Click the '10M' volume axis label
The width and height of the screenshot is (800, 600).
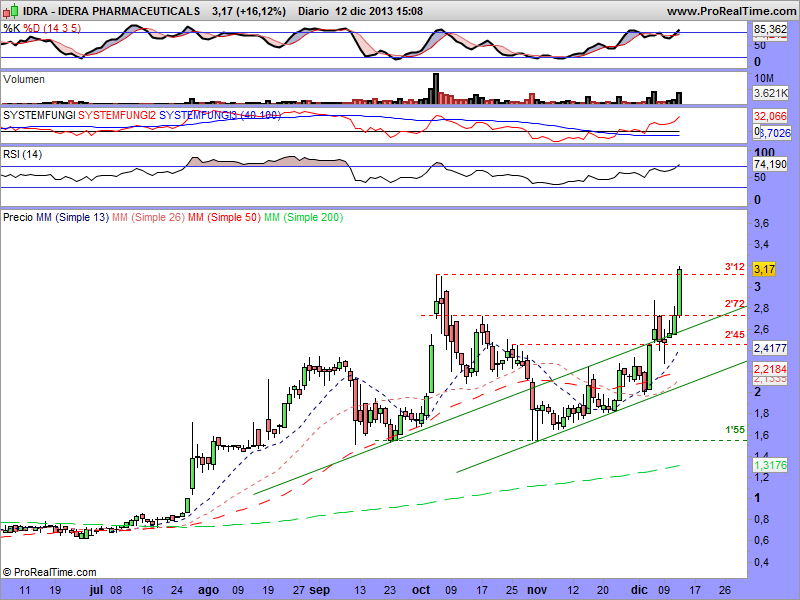(x=764, y=78)
